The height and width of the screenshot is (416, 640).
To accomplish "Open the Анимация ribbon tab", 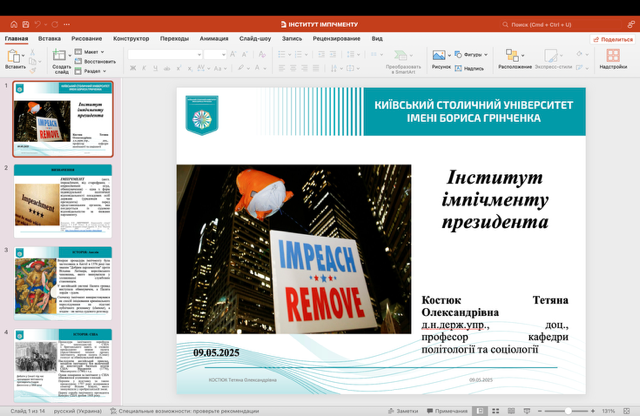I will point(213,38).
